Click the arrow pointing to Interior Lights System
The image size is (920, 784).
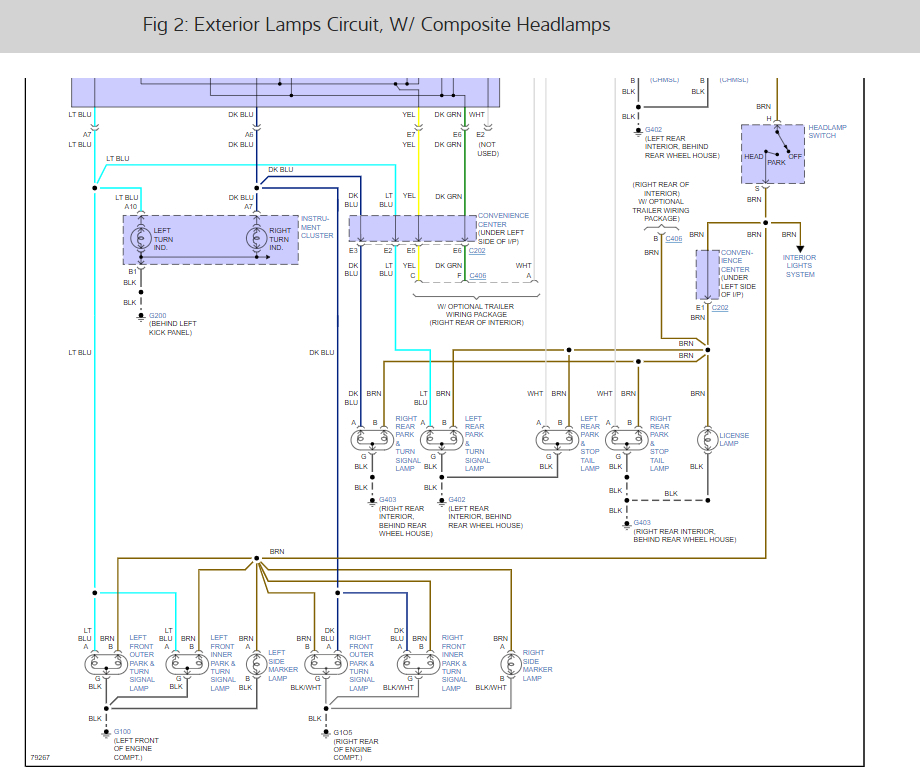pyautogui.click(x=800, y=249)
